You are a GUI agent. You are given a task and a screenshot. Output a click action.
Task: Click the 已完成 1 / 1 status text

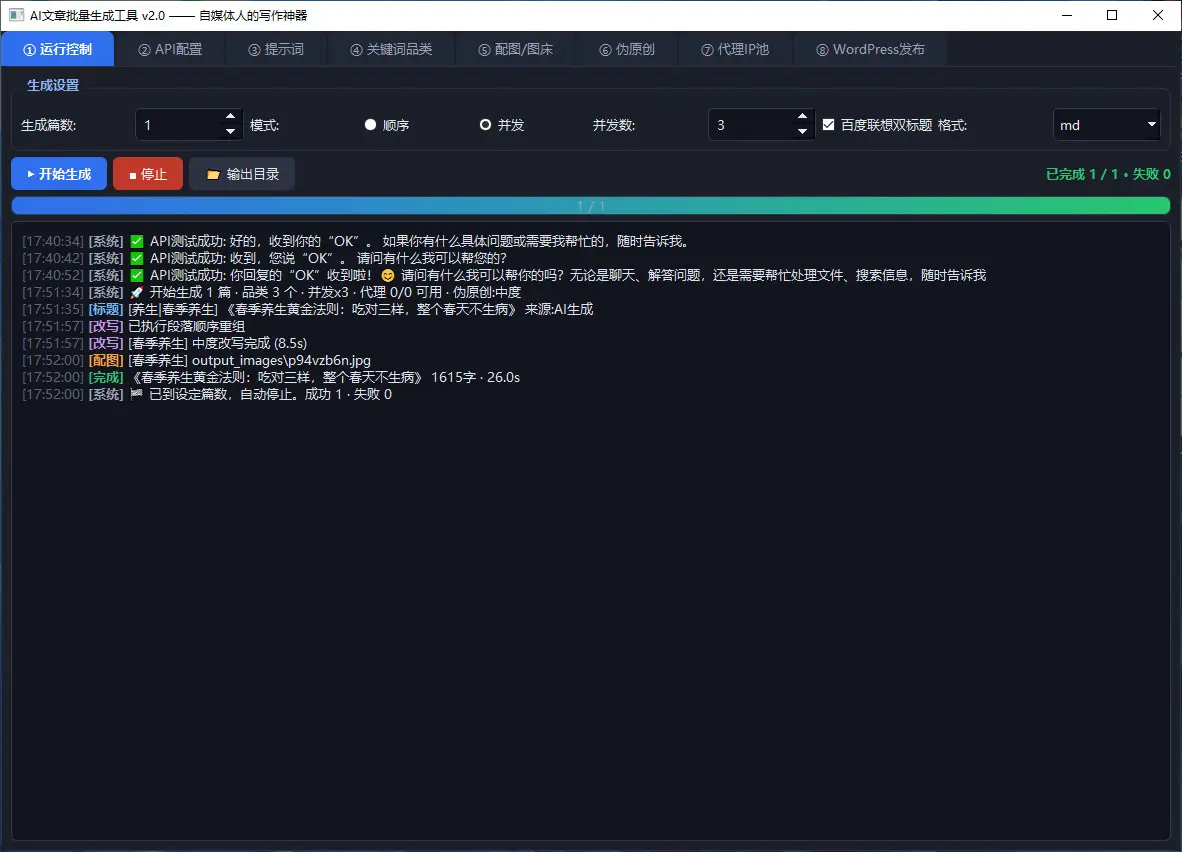click(1108, 174)
